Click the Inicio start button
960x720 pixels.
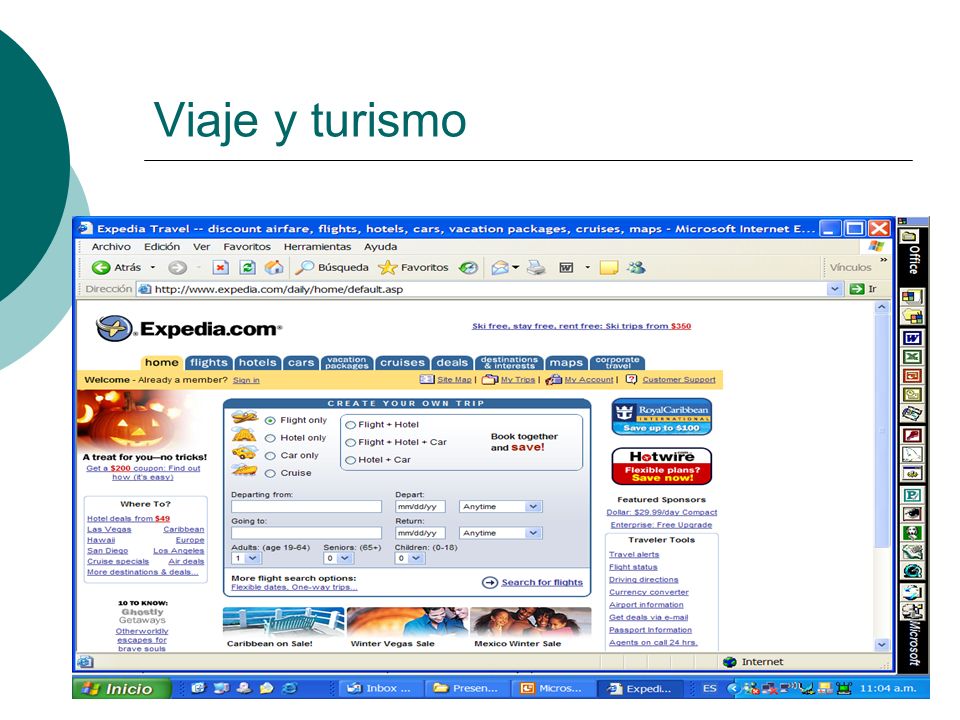pyautogui.click(x=121, y=689)
